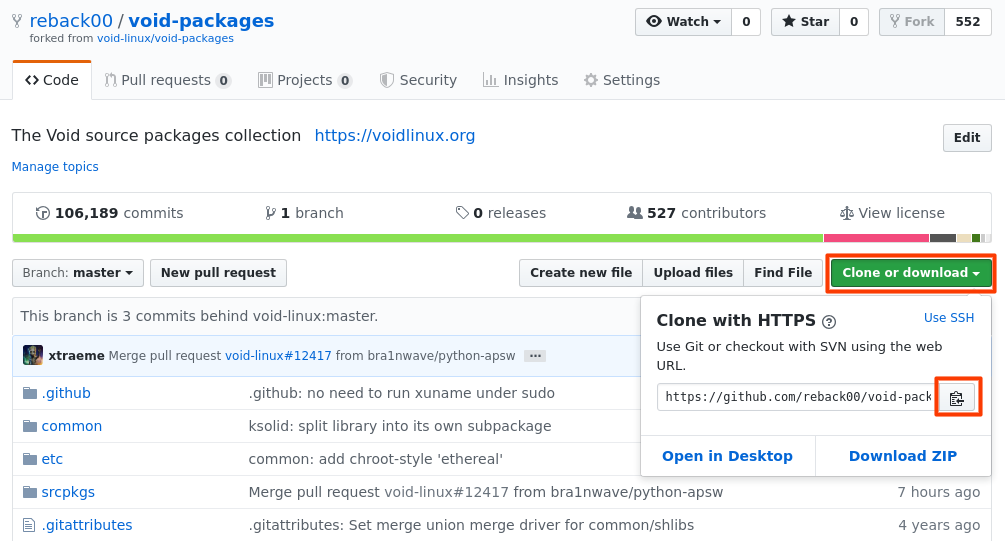Screen dimensions: 1005x541
Task: Open the Branch: master dropdown
Action: tap(78, 273)
